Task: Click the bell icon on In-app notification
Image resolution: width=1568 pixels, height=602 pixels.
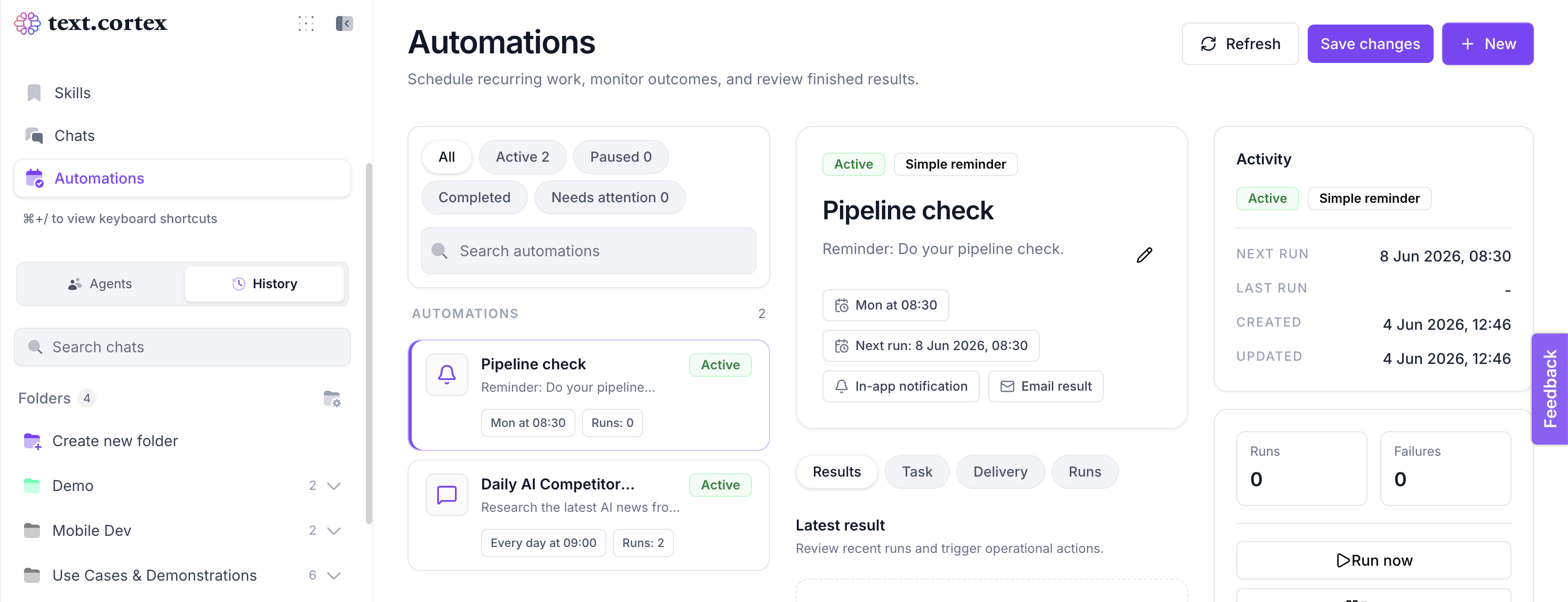Action: 841,386
